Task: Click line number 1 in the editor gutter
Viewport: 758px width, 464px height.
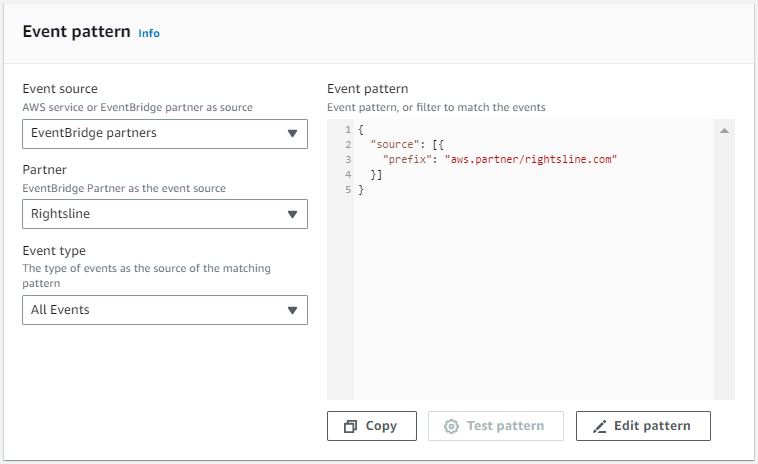Action: pos(346,130)
